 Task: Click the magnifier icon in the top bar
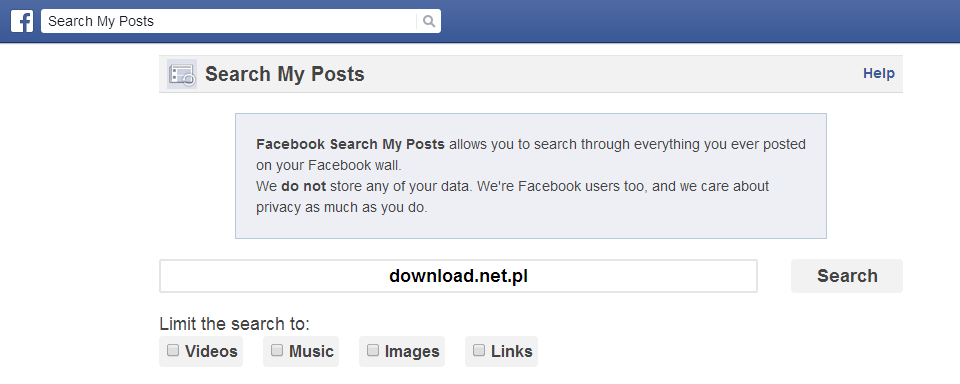tap(429, 21)
